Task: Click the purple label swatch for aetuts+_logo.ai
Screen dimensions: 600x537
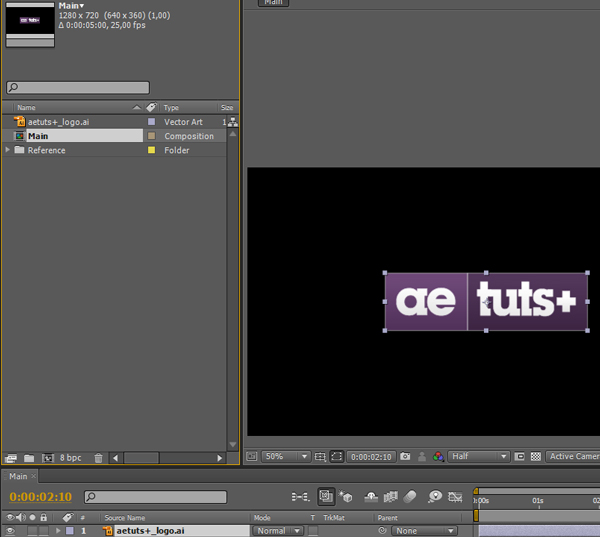Action: (152, 122)
